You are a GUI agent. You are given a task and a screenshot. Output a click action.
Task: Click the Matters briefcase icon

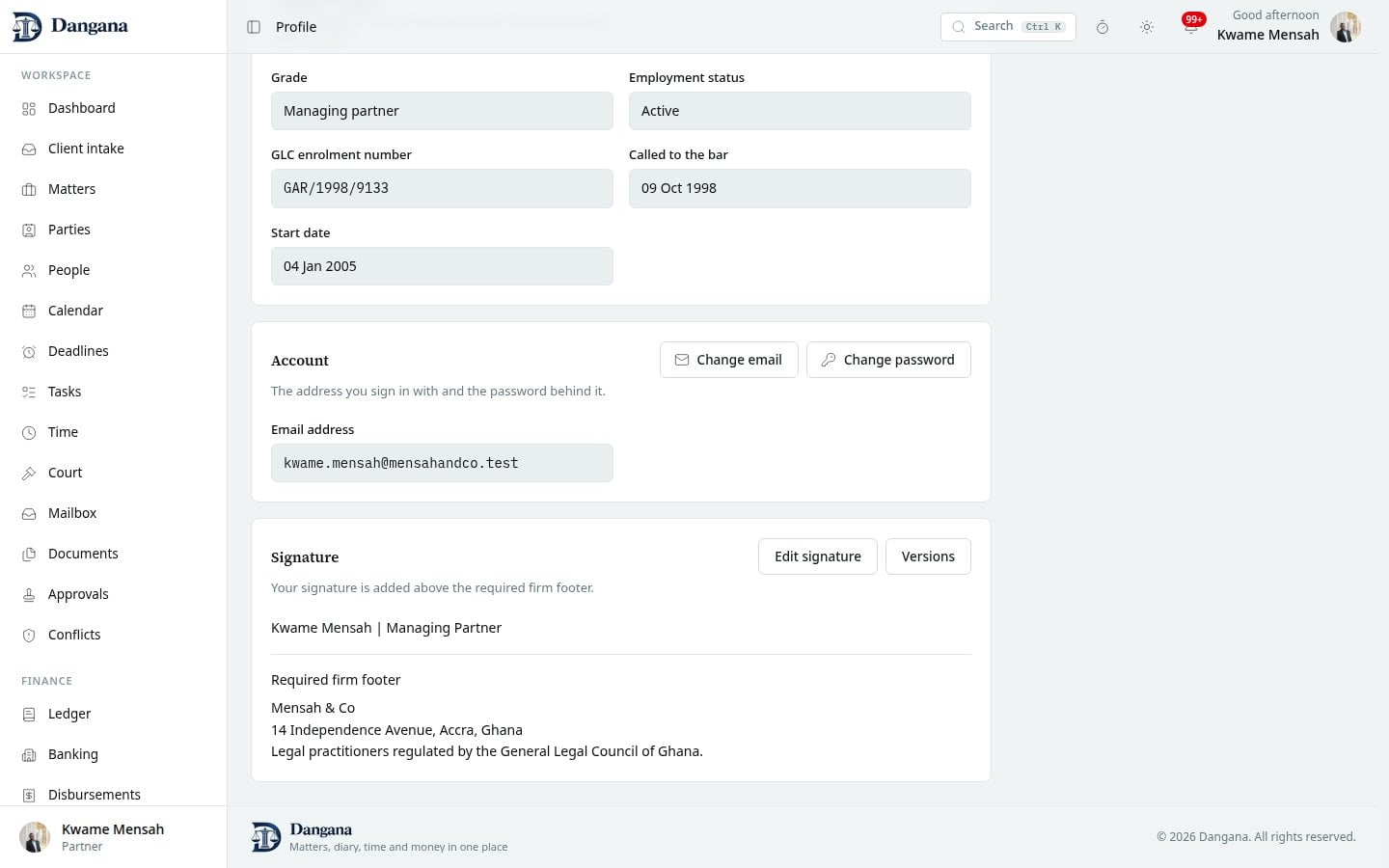click(29, 190)
